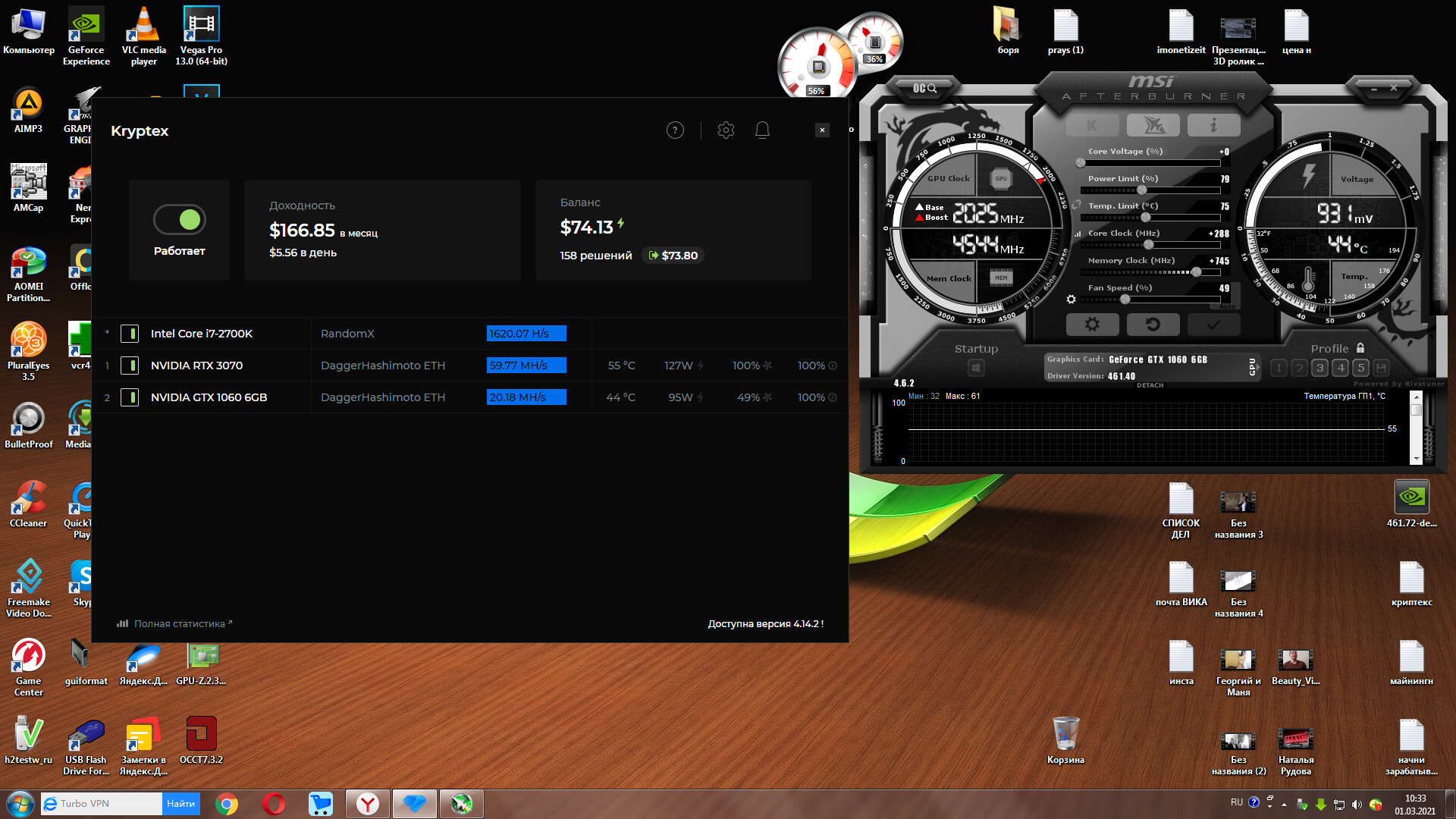Viewport: 1456px width, 819px height.
Task: Toggle the Fan Speed Auto button
Action: pos(1228,306)
